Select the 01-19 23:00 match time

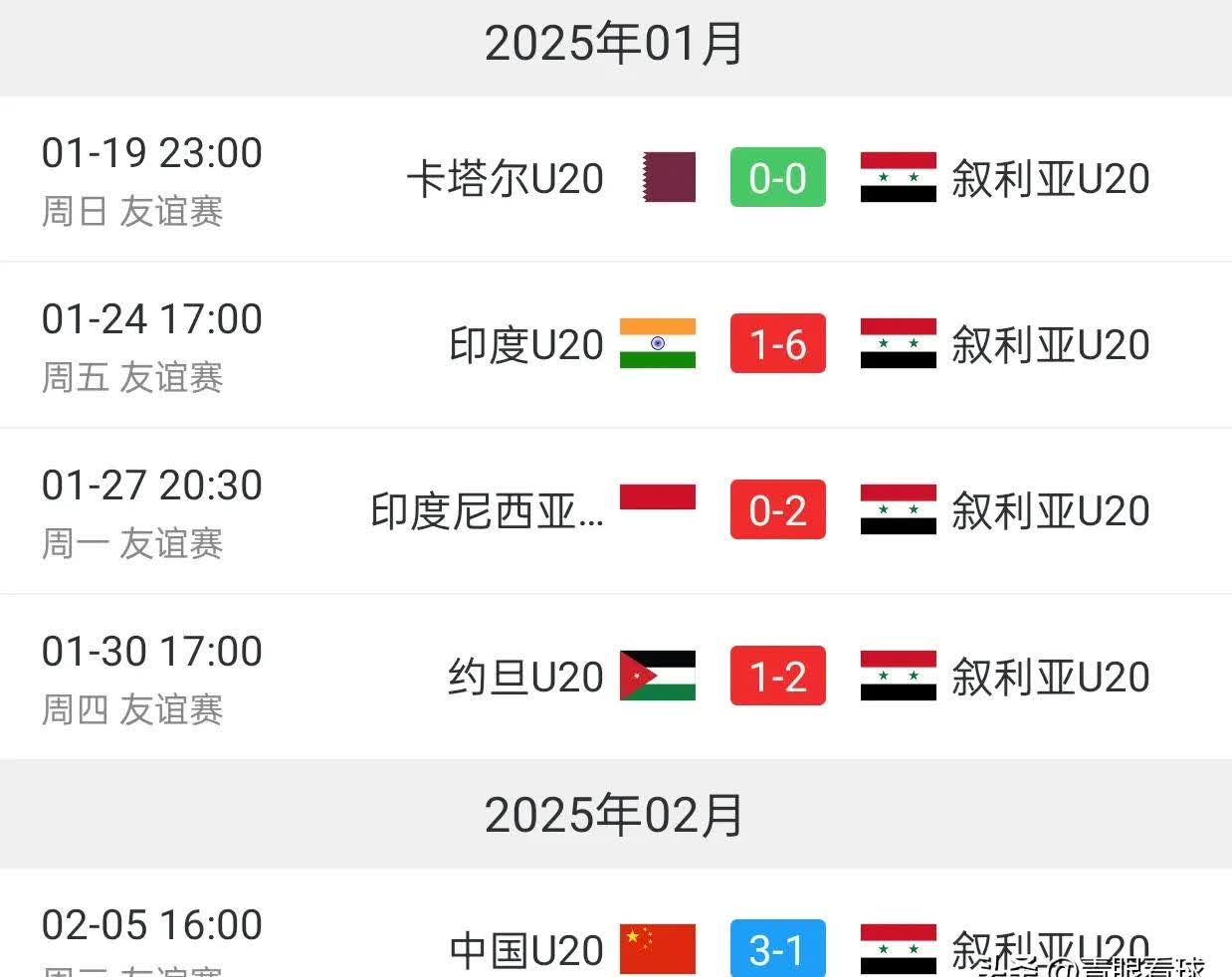tap(152, 153)
